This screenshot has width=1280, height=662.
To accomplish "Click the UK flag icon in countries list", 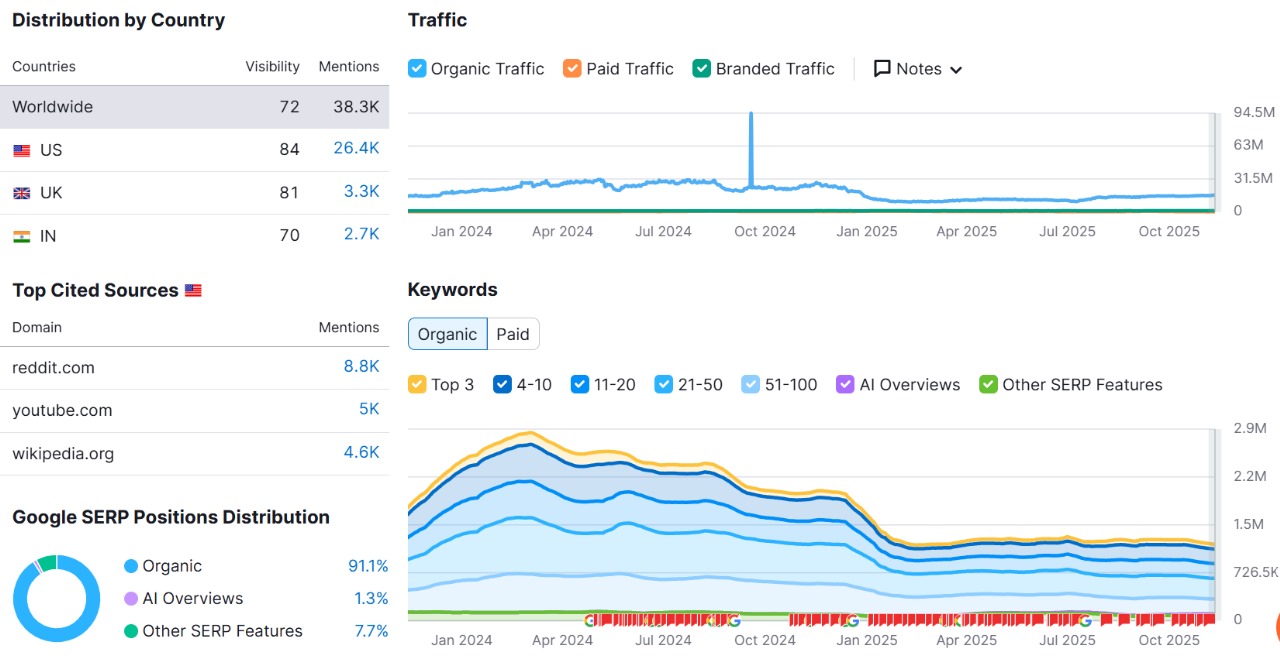I will (21, 194).
